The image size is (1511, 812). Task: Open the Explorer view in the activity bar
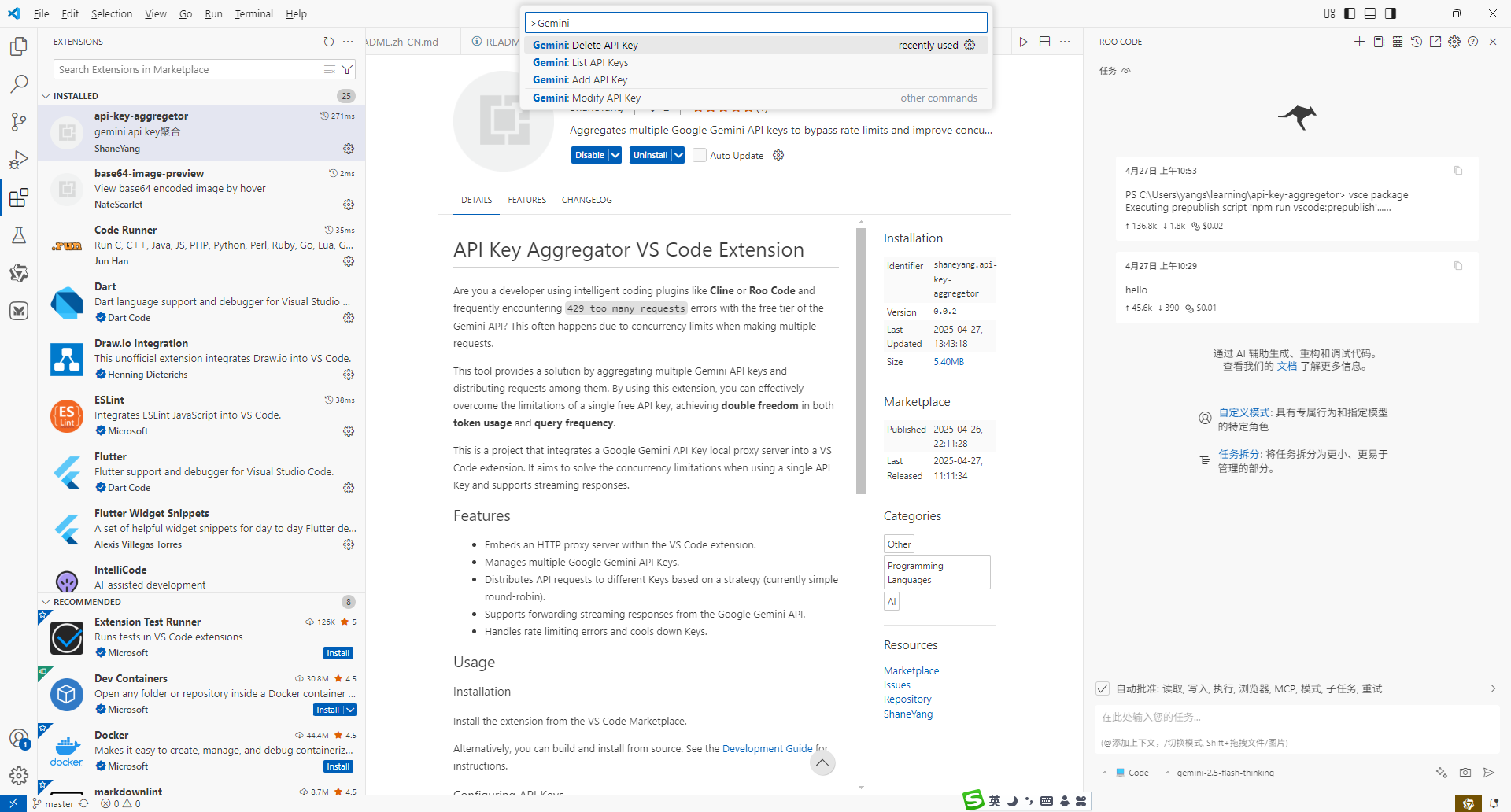coord(19,46)
